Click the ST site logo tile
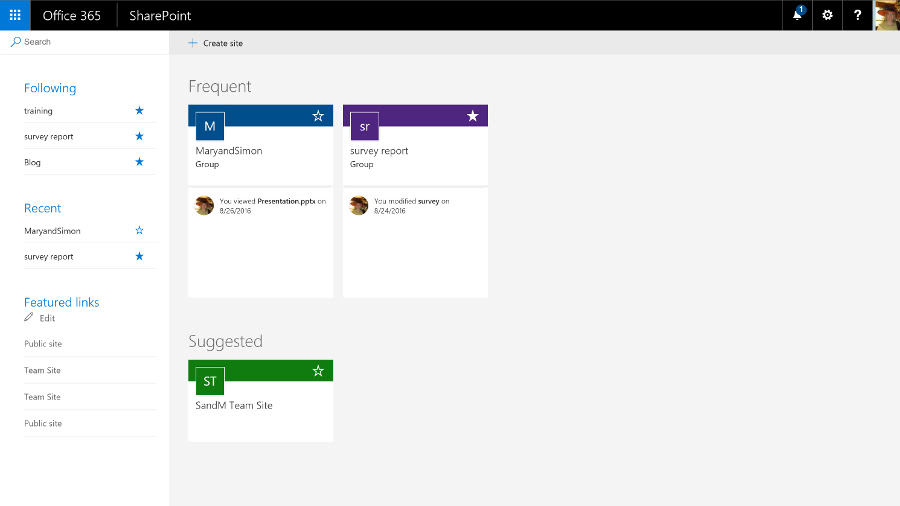Image resolution: width=900 pixels, height=506 pixels. point(210,381)
